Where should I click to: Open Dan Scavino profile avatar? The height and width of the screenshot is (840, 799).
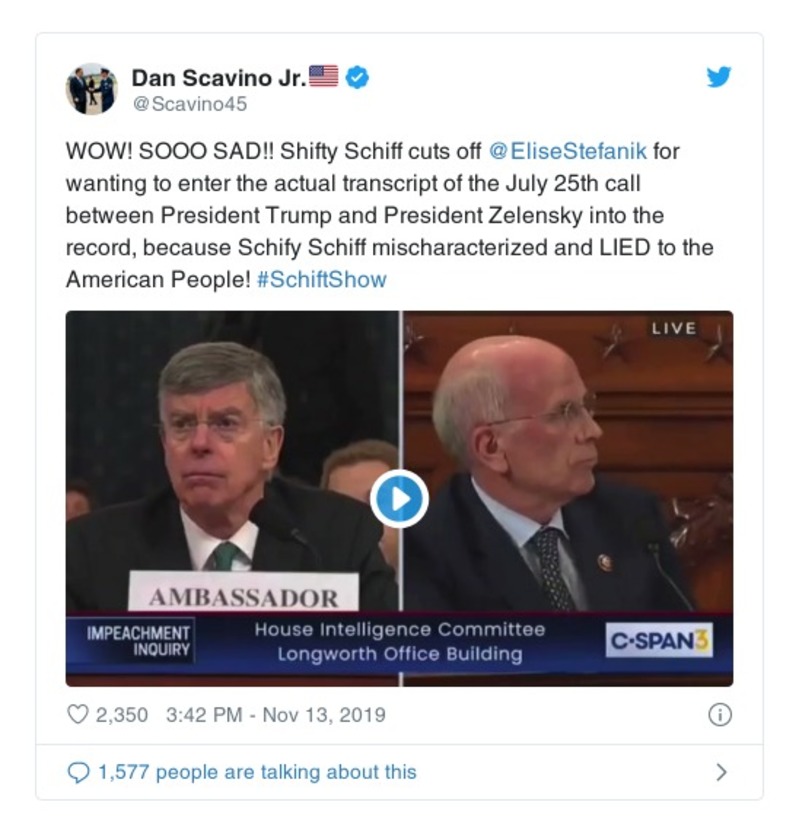[x=92, y=89]
